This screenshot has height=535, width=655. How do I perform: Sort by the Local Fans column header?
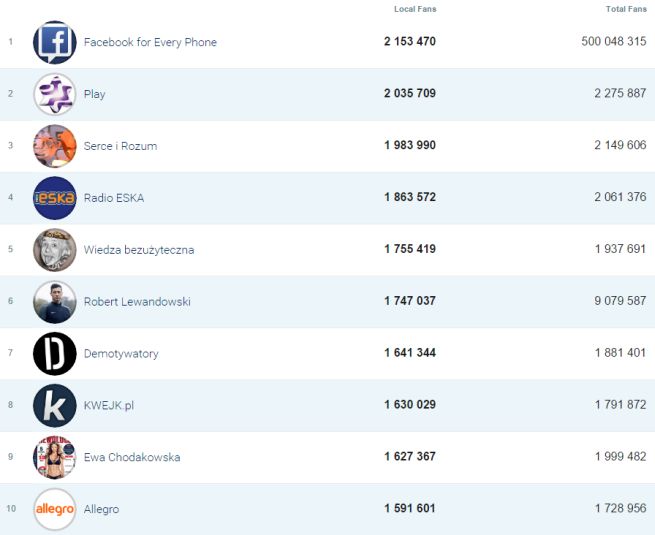(x=415, y=9)
